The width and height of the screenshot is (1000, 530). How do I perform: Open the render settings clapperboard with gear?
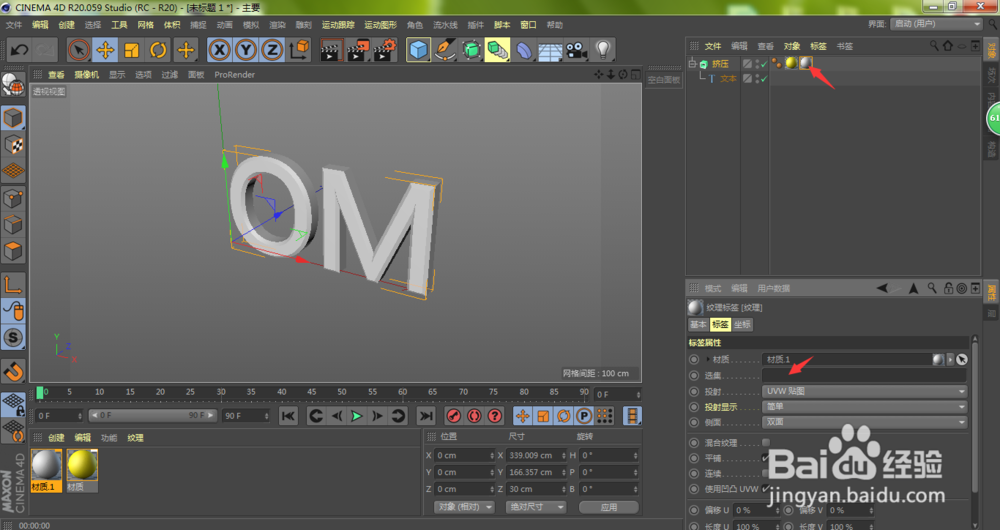pyautogui.click(x=385, y=50)
